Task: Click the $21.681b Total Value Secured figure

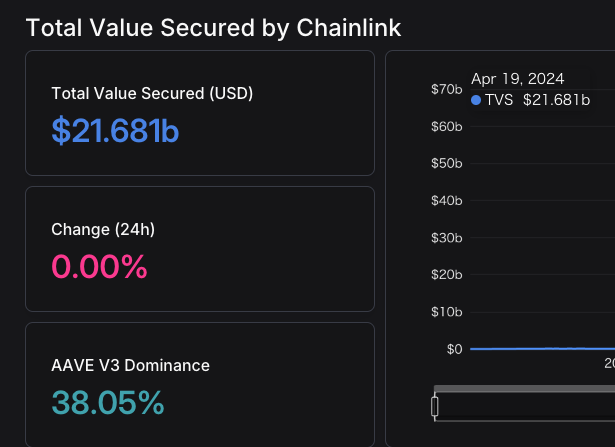Action: pyautogui.click(x=115, y=131)
